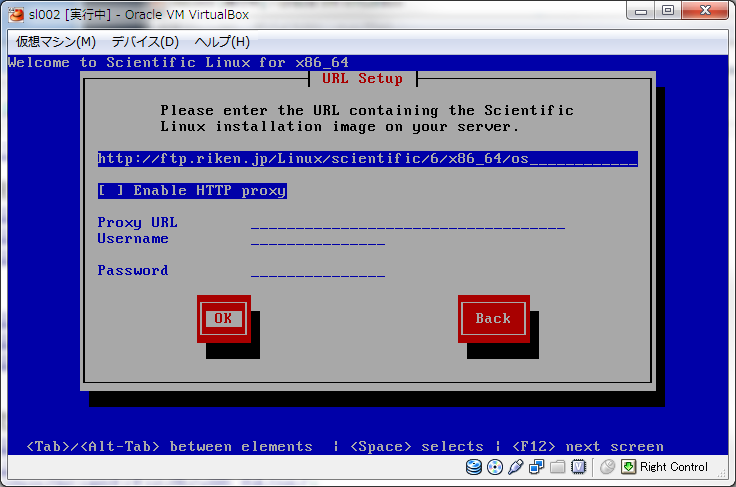Go back with the Back button
This screenshot has height=487, width=736.
(x=493, y=319)
